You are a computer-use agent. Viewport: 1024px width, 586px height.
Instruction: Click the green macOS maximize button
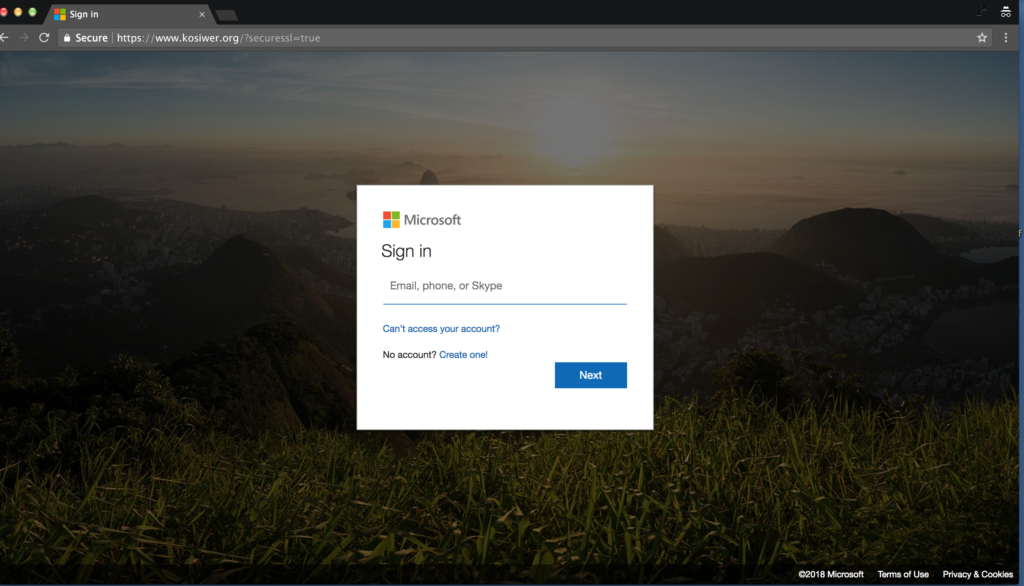click(x=32, y=12)
